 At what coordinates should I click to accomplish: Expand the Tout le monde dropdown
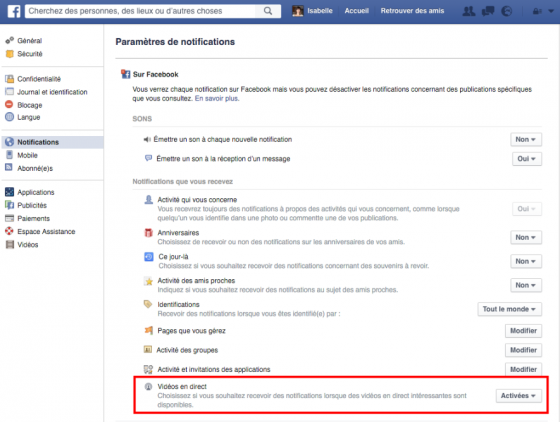pos(510,309)
